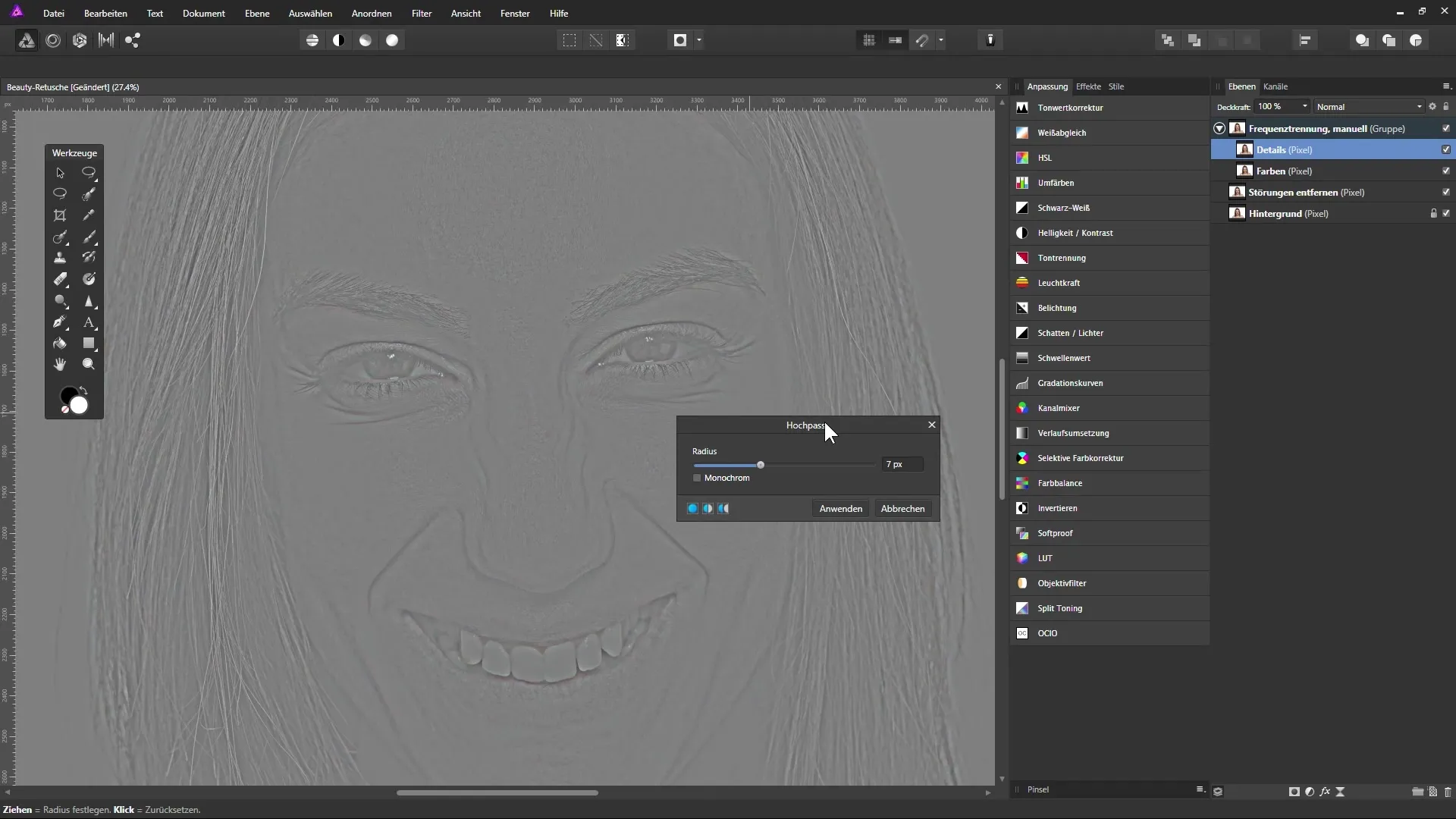Hide the Frequenztrennung group
This screenshot has height=819, width=1456.
pos(1446,128)
